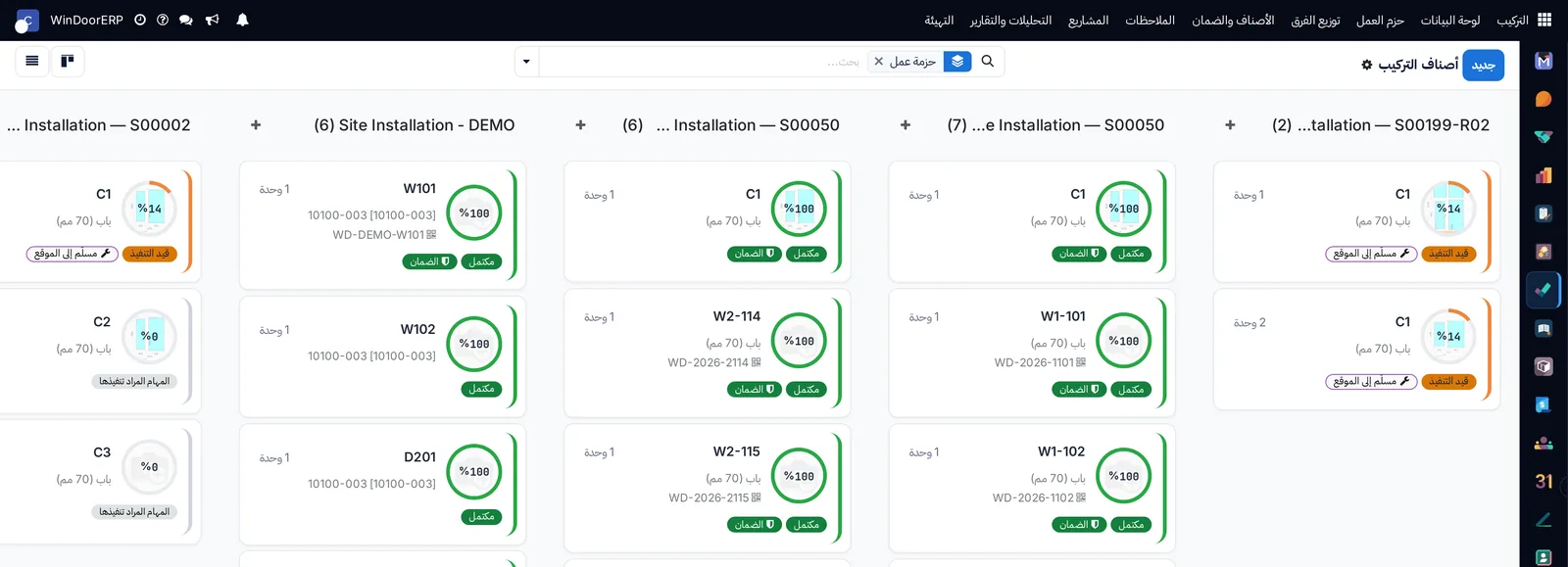The width and height of the screenshot is (1568, 567).
Task: Open the chat conversations icon
Action: pyautogui.click(x=186, y=20)
